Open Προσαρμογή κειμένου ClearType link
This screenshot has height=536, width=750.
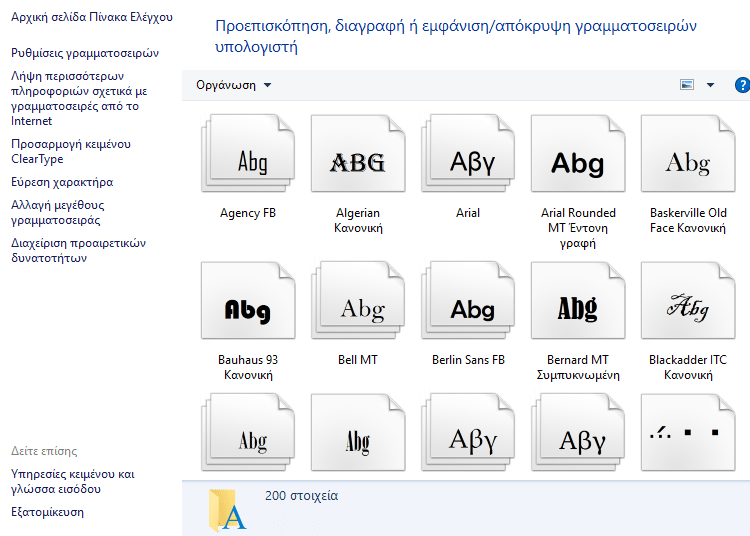71,151
